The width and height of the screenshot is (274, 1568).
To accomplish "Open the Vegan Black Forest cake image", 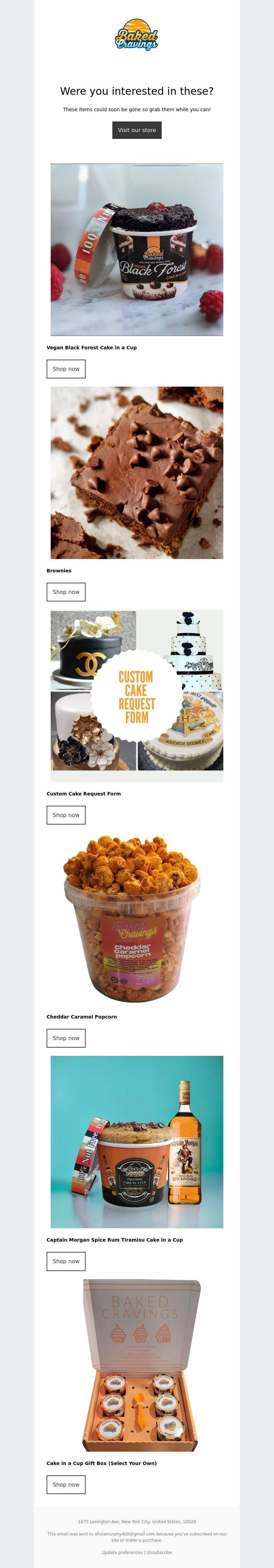I will (x=137, y=249).
